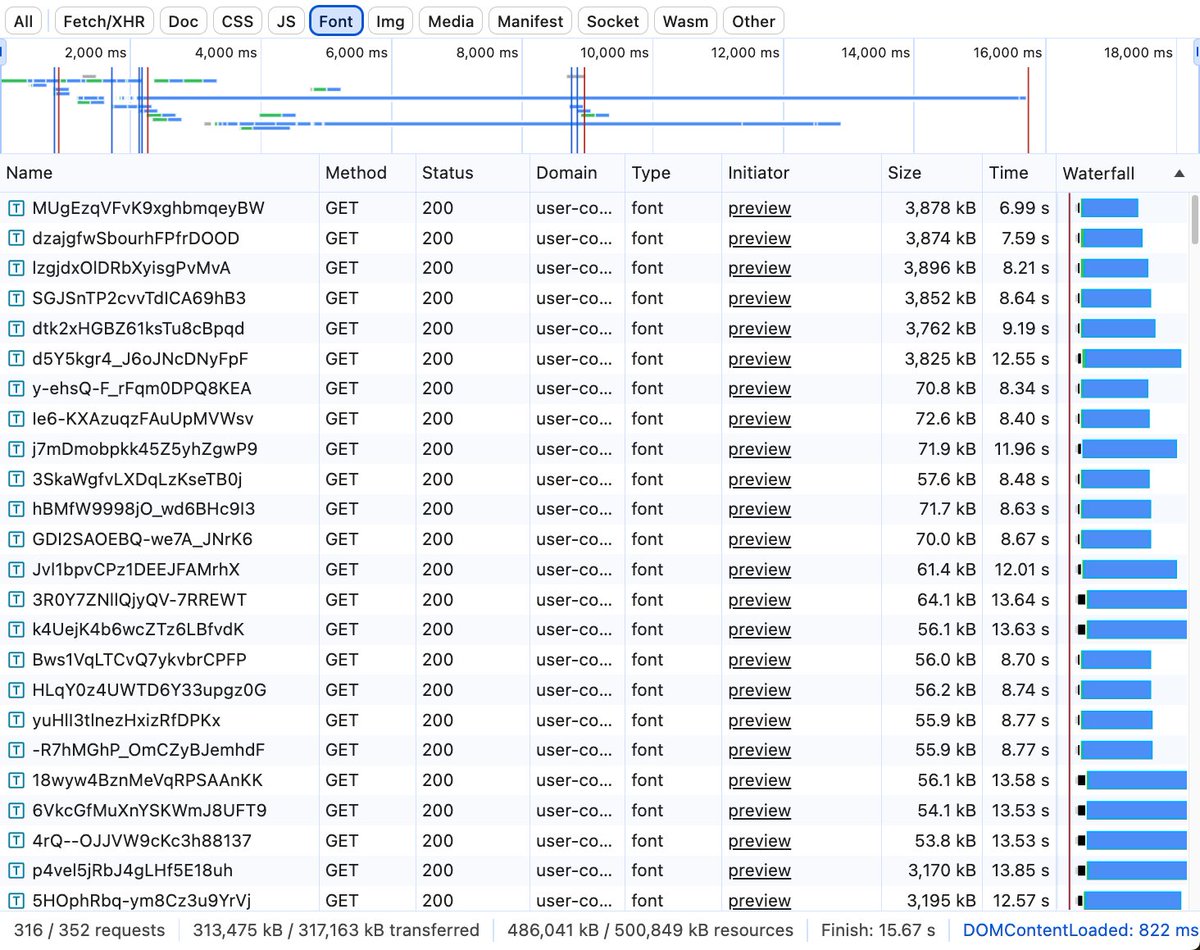Click font icon of 18wyw4BznMeVqRPSAAnKK row
This screenshot has height=950, width=1200.
tap(16, 780)
